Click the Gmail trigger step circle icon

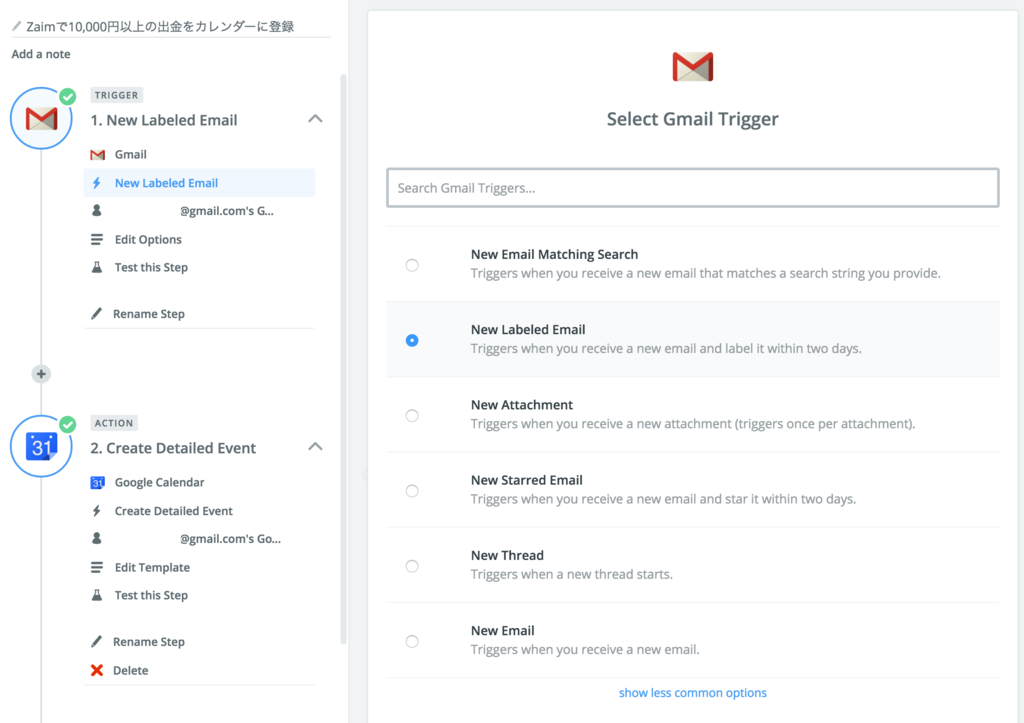click(41, 118)
